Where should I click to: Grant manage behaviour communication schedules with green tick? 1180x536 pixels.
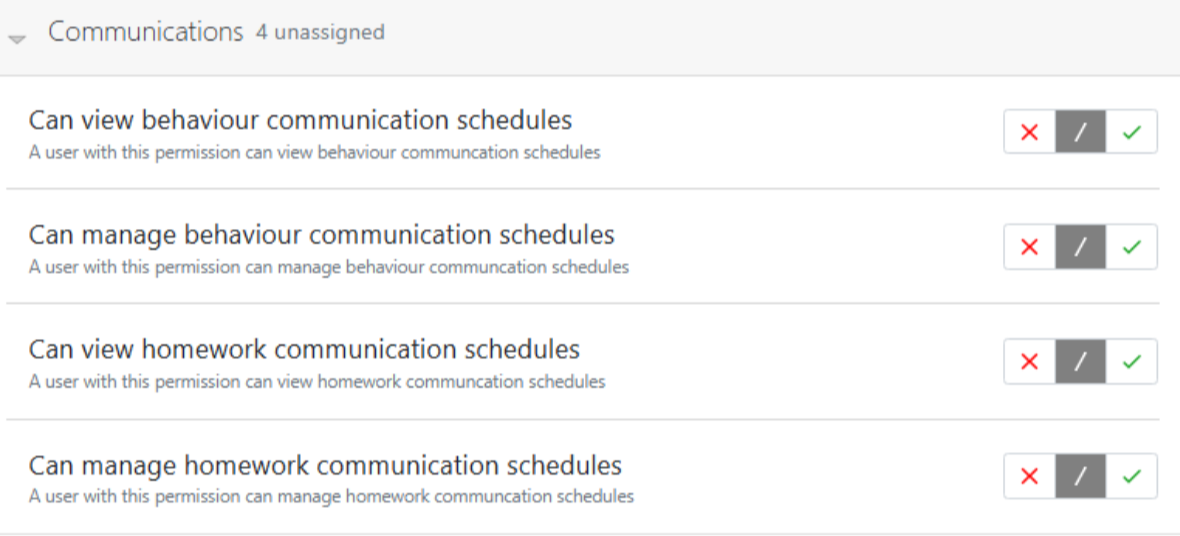click(1132, 247)
